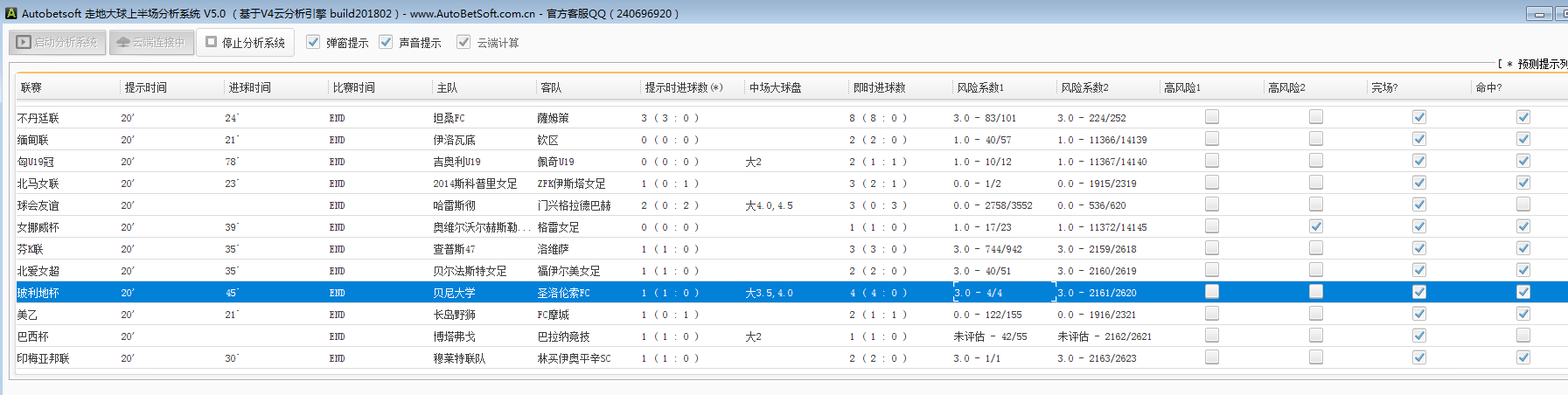
Task: Click the stop square icon beside 停止分析系统
Action: (x=211, y=42)
